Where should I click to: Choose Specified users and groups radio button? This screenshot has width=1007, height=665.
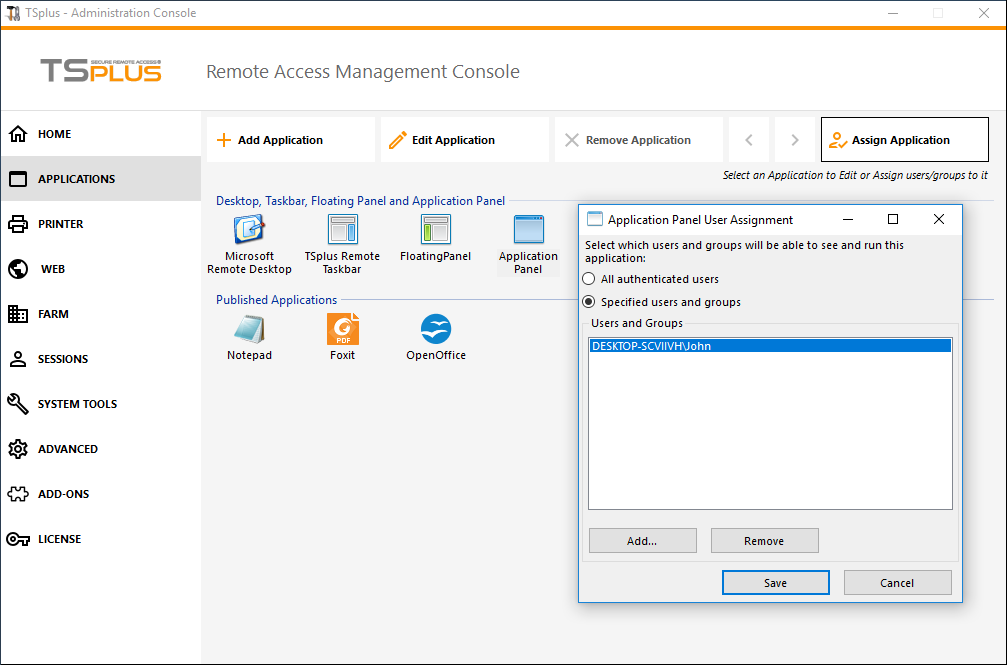coord(590,302)
